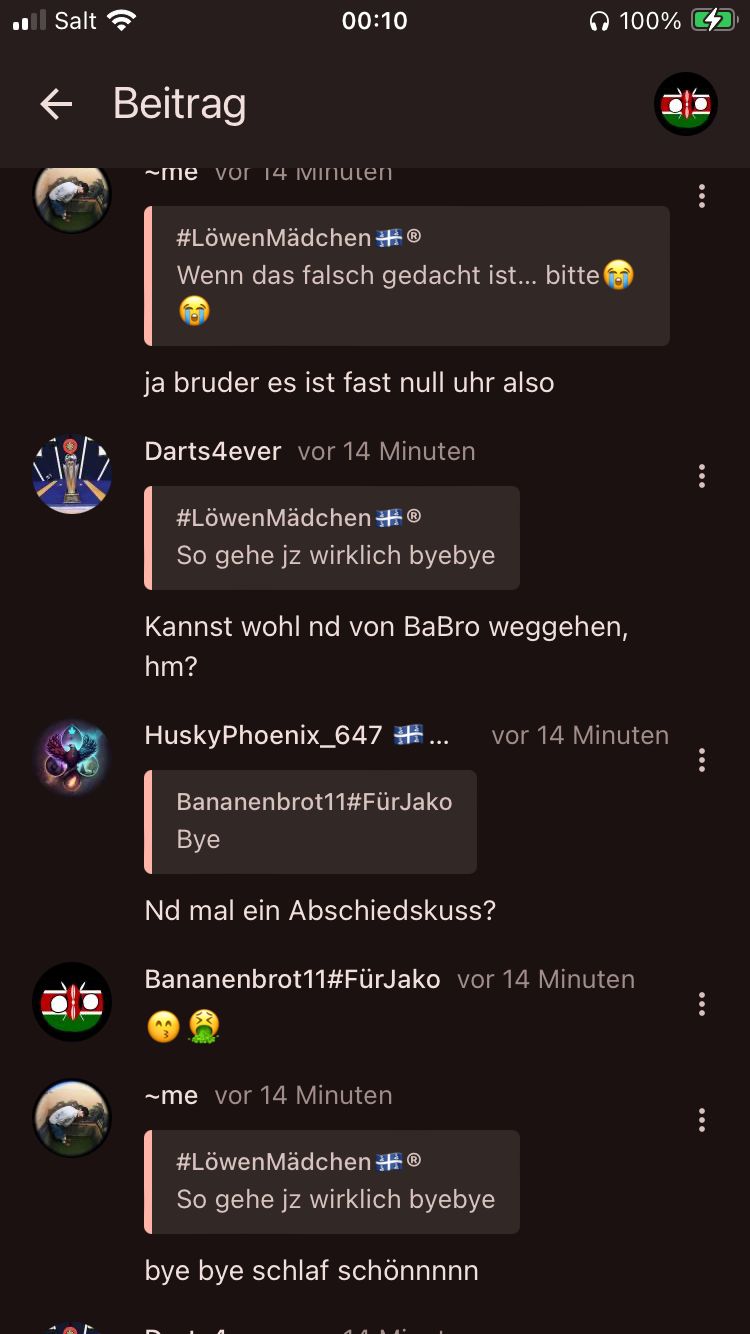750x1334 pixels.
Task: Jump to quoted 'Bye' message from Bananenbrot11
Action: (311, 821)
